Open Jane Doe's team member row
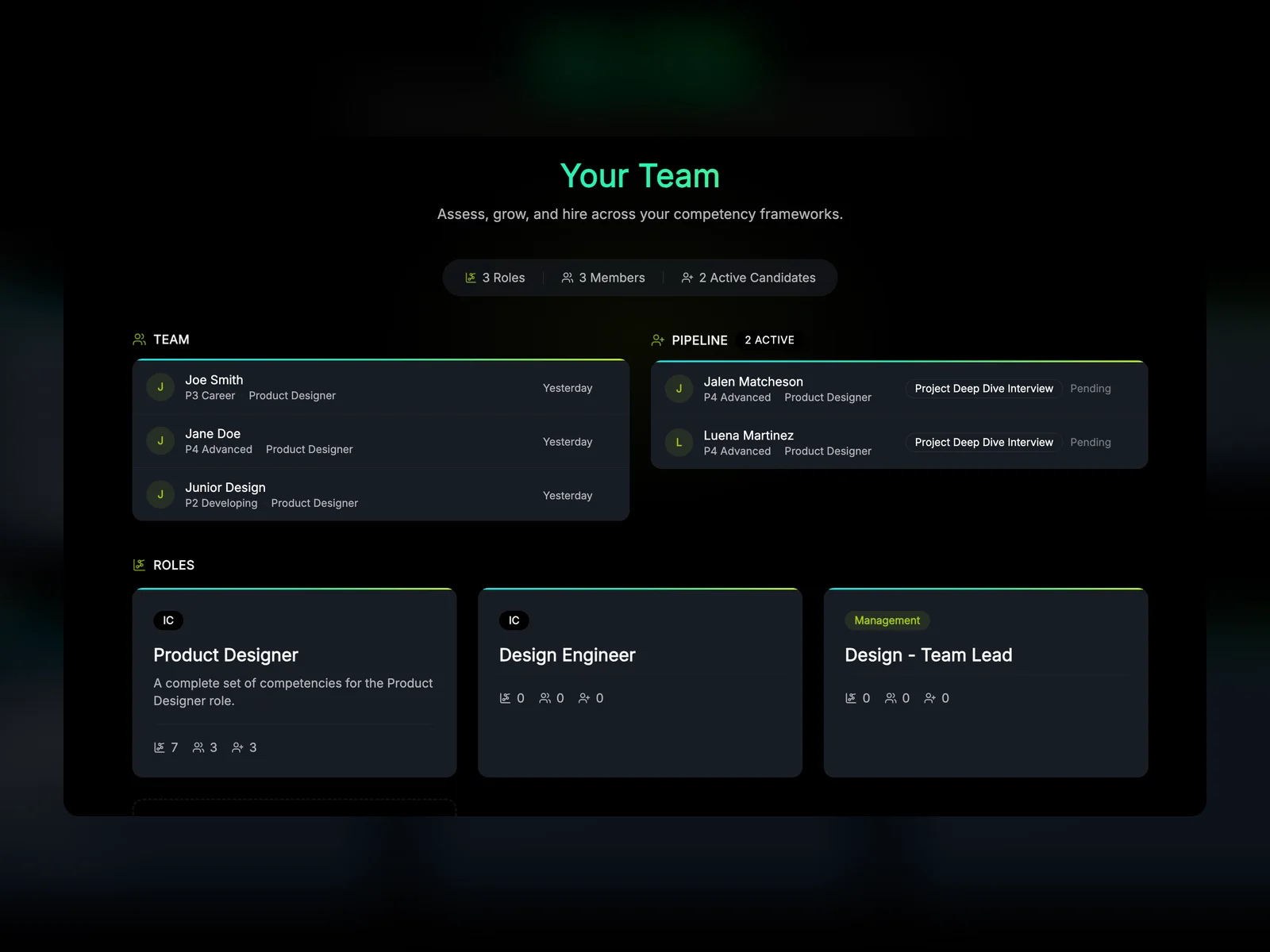The width and height of the screenshot is (1270, 952). point(381,441)
